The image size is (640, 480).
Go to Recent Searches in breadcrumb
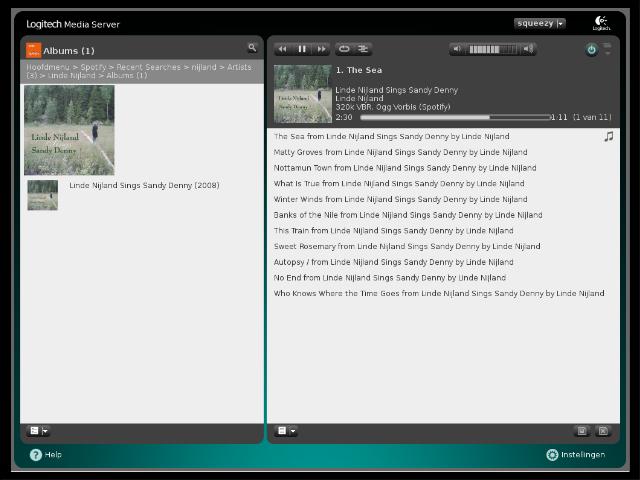tap(148, 67)
